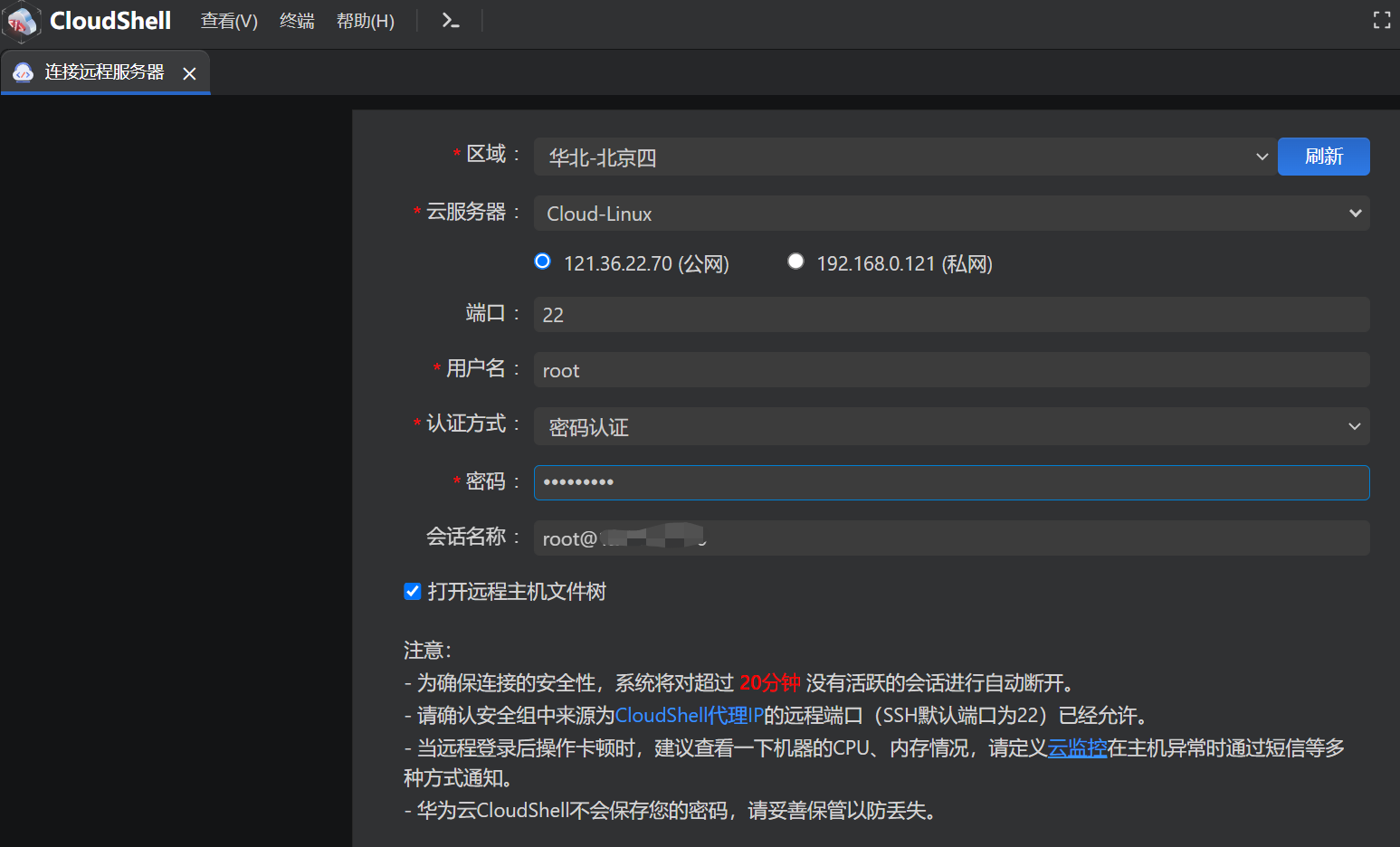Screen dimensions: 1400x847
Task: Focus the 用户名 field containing root
Action: (x=951, y=370)
